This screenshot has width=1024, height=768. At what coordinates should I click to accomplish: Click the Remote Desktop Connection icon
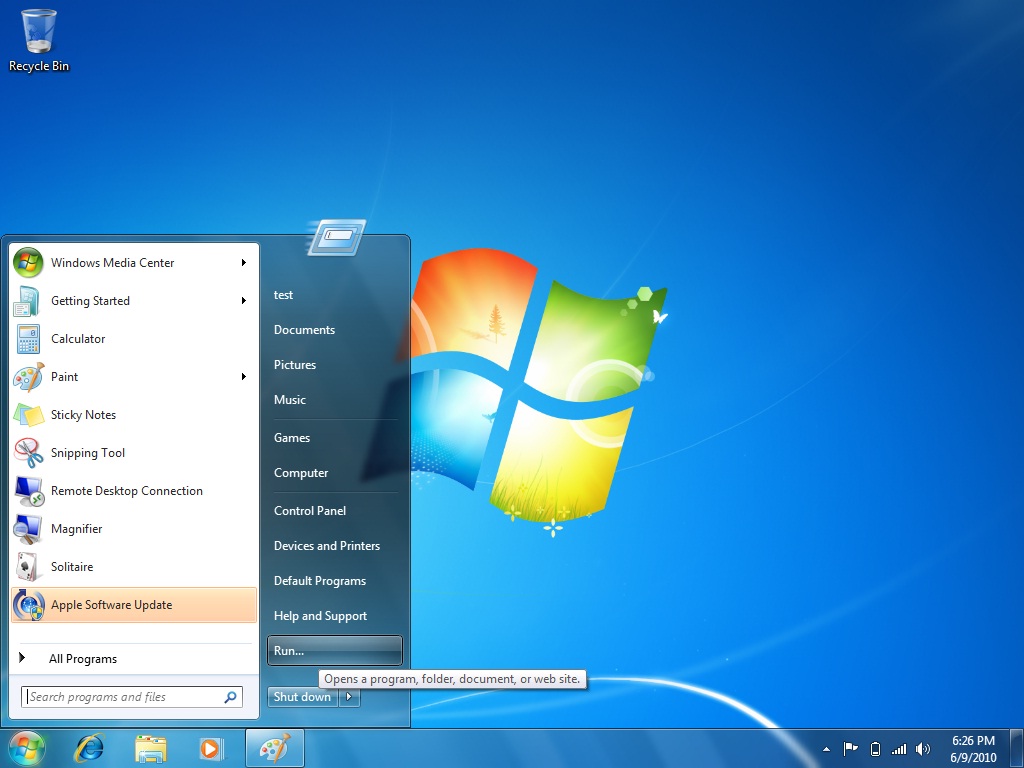[28, 491]
